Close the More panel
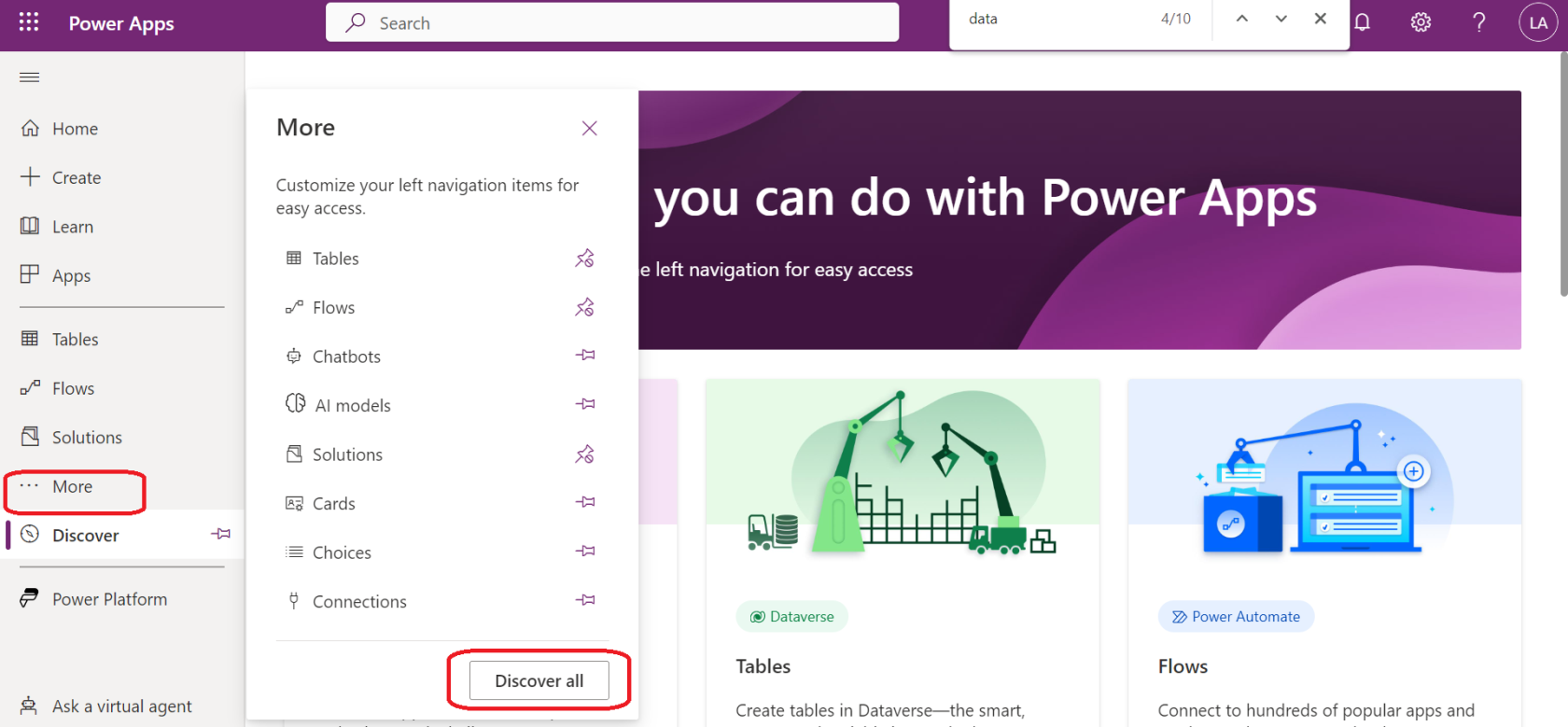This screenshot has height=727, width=1568. coord(590,128)
